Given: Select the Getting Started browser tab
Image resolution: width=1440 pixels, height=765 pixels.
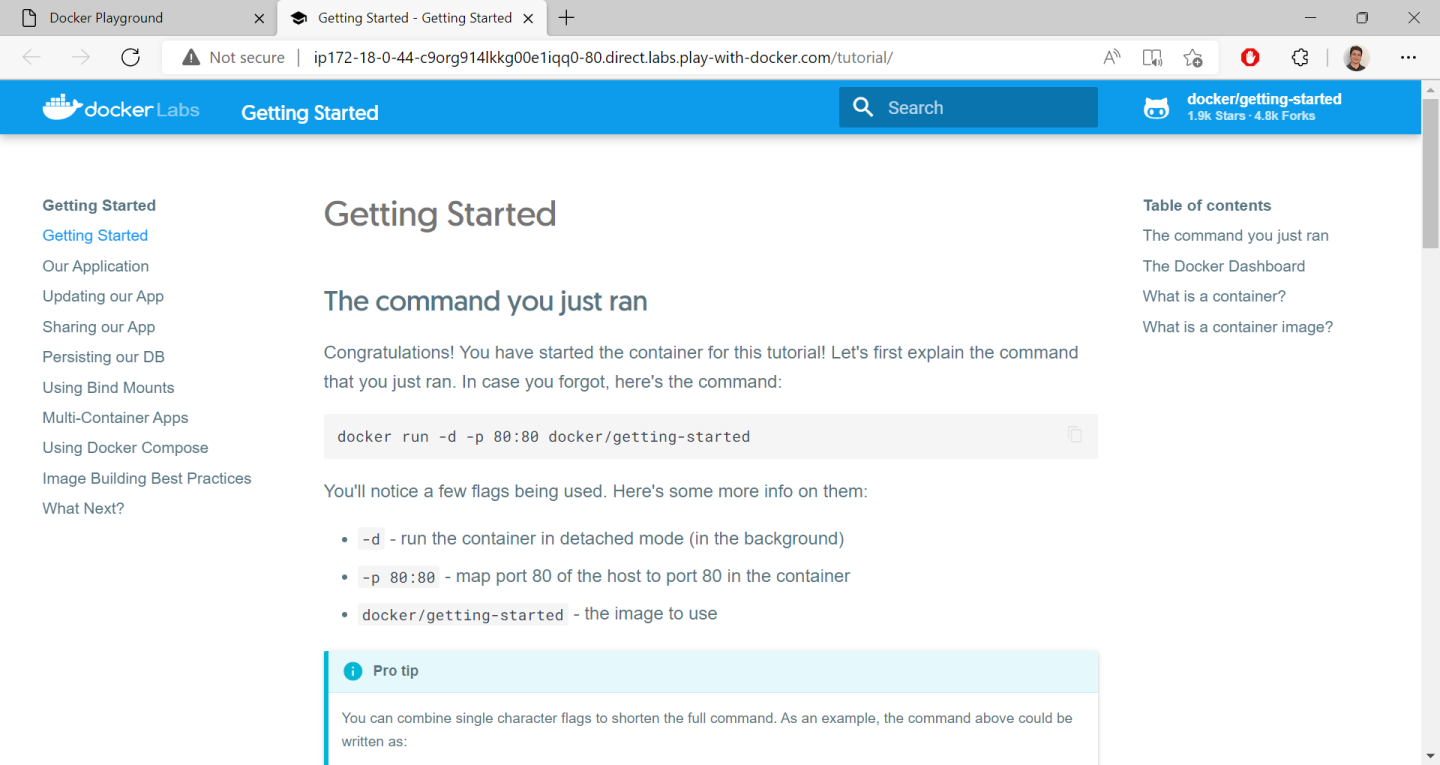Looking at the screenshot, I should [x=414, y=18].
